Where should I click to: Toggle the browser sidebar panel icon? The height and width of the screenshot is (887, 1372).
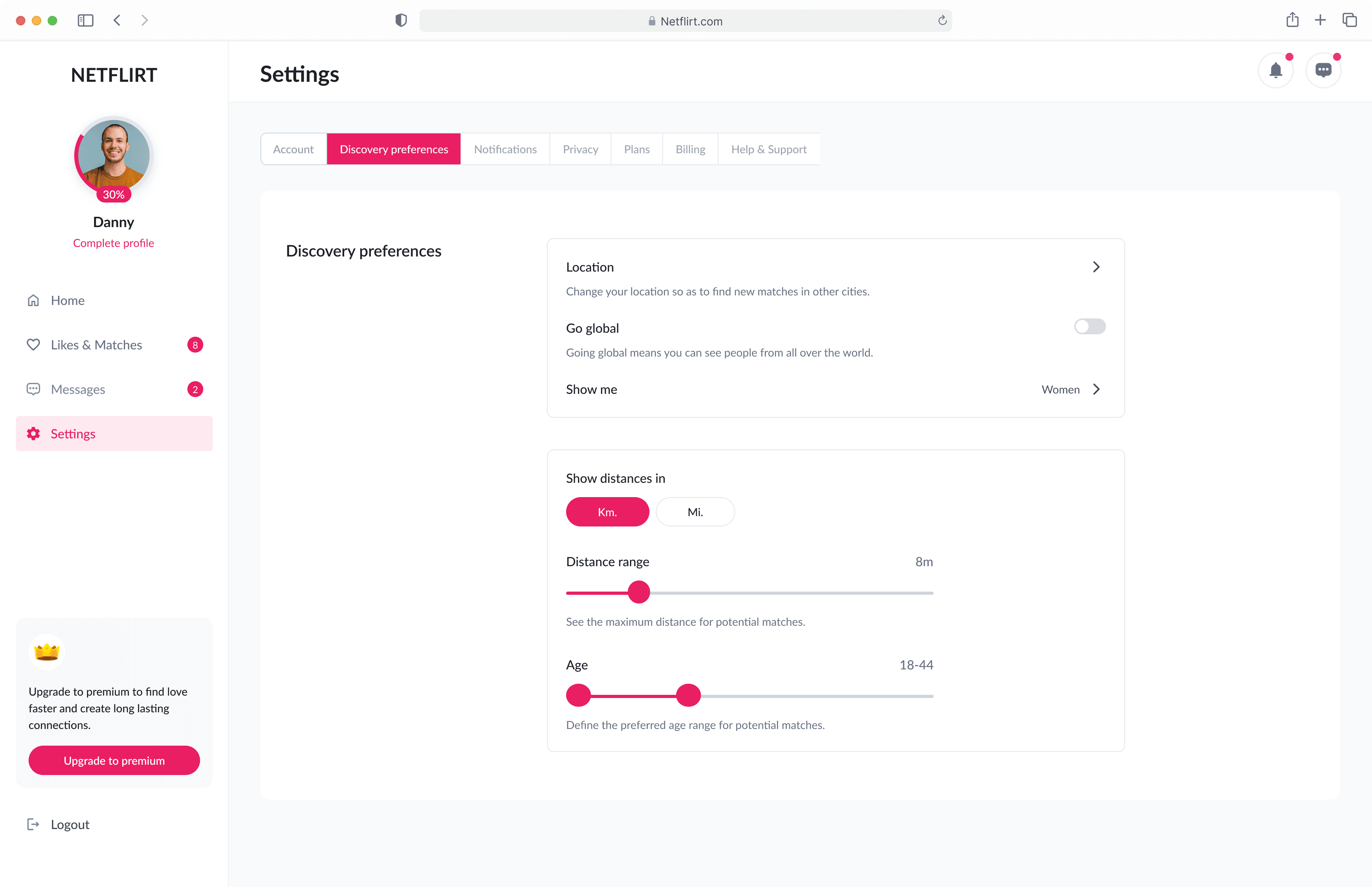(85, 20)
